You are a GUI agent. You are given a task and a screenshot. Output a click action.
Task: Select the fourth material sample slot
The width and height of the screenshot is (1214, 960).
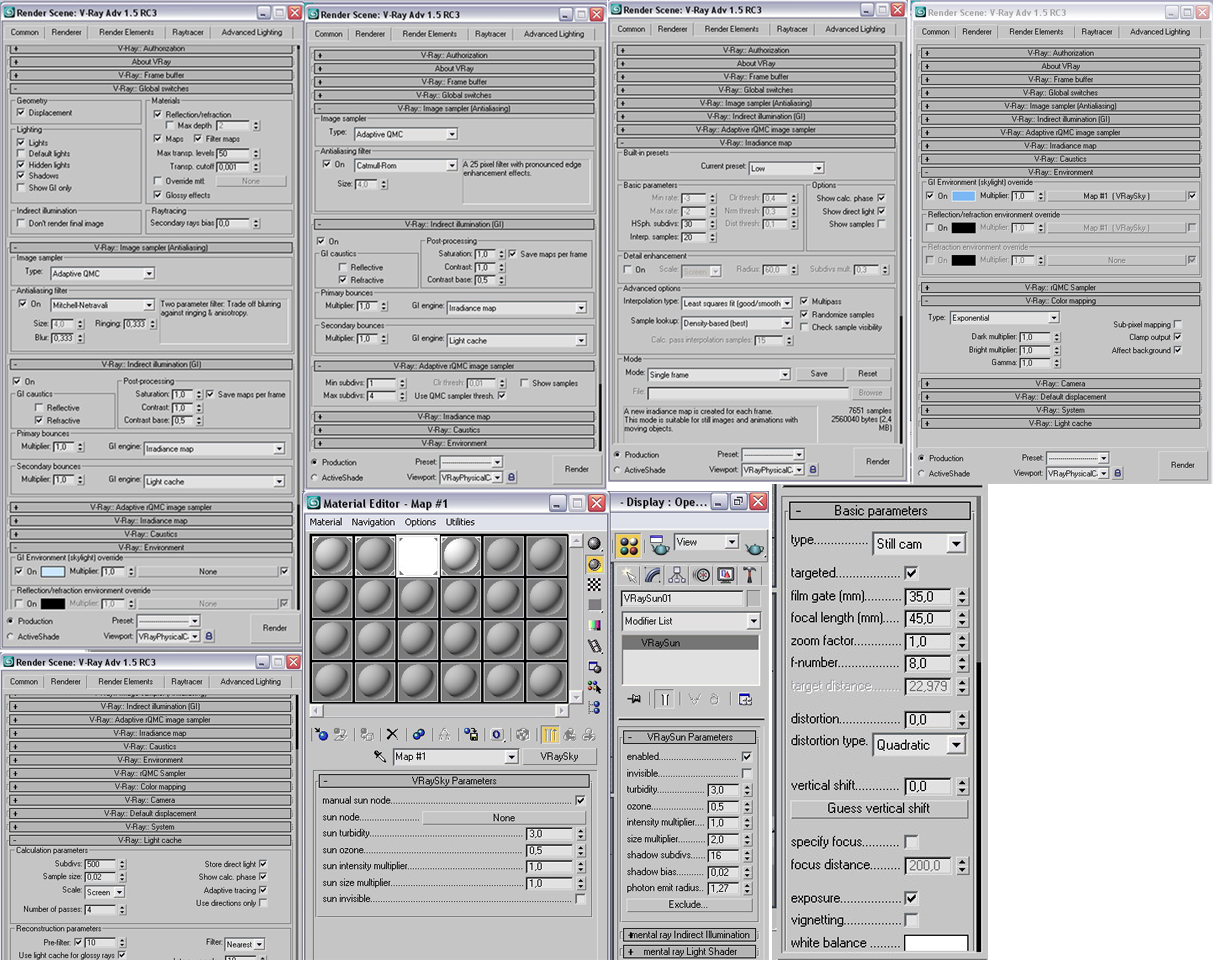click(460, 556)
